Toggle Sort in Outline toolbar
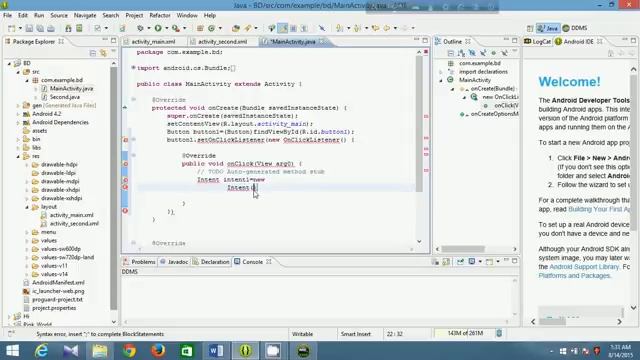 [x=461, y=53]
